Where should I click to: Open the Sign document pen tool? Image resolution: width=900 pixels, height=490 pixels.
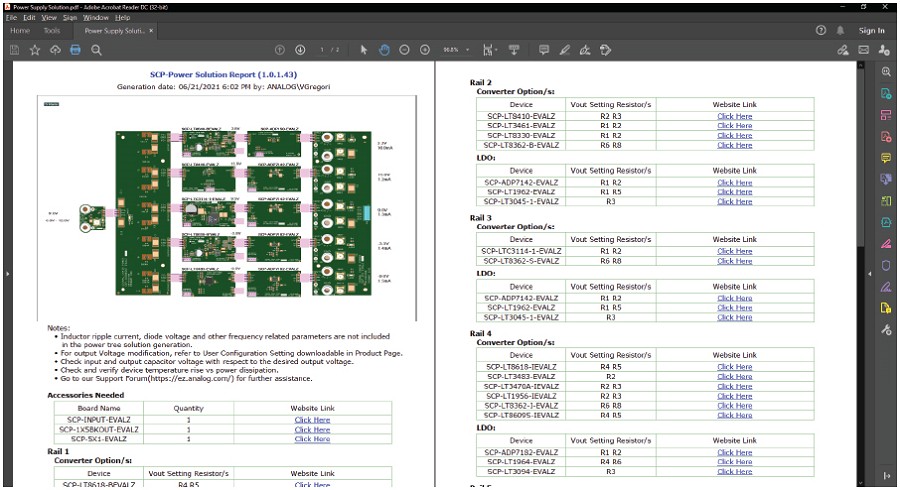pyautogui.click(x=585, y=50)
